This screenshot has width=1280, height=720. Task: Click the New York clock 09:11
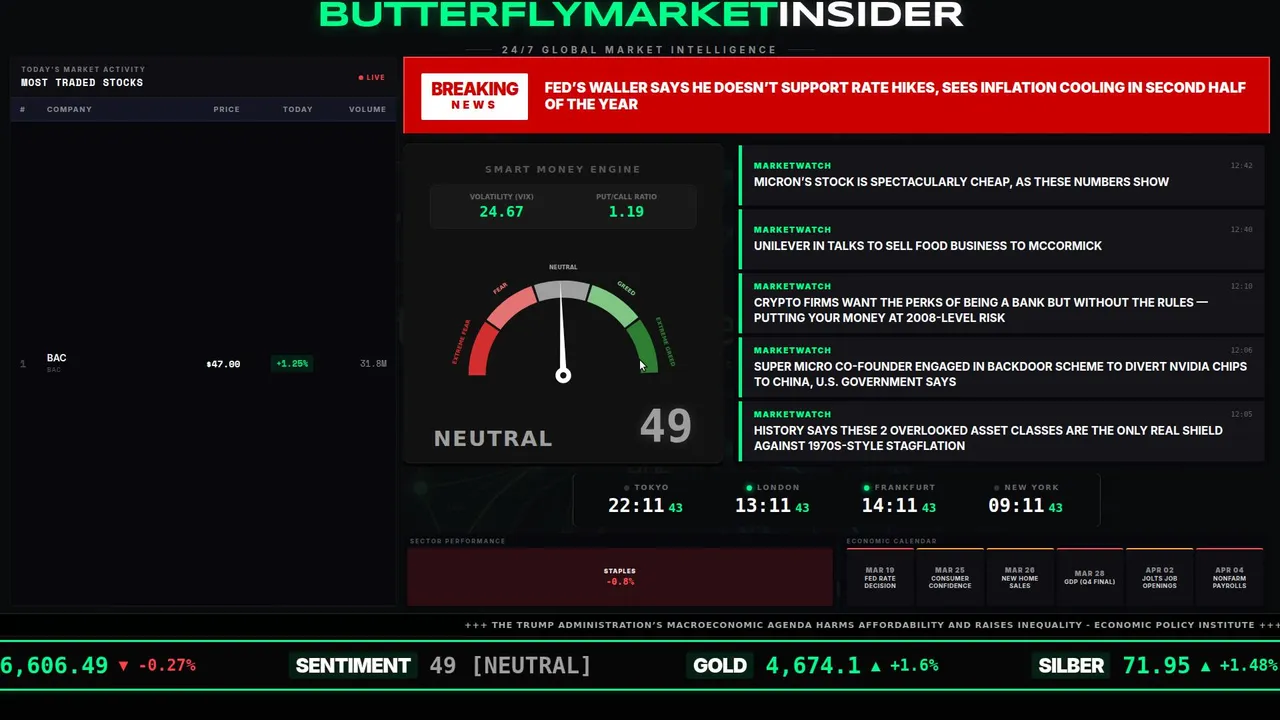(x=1016, y=506)
